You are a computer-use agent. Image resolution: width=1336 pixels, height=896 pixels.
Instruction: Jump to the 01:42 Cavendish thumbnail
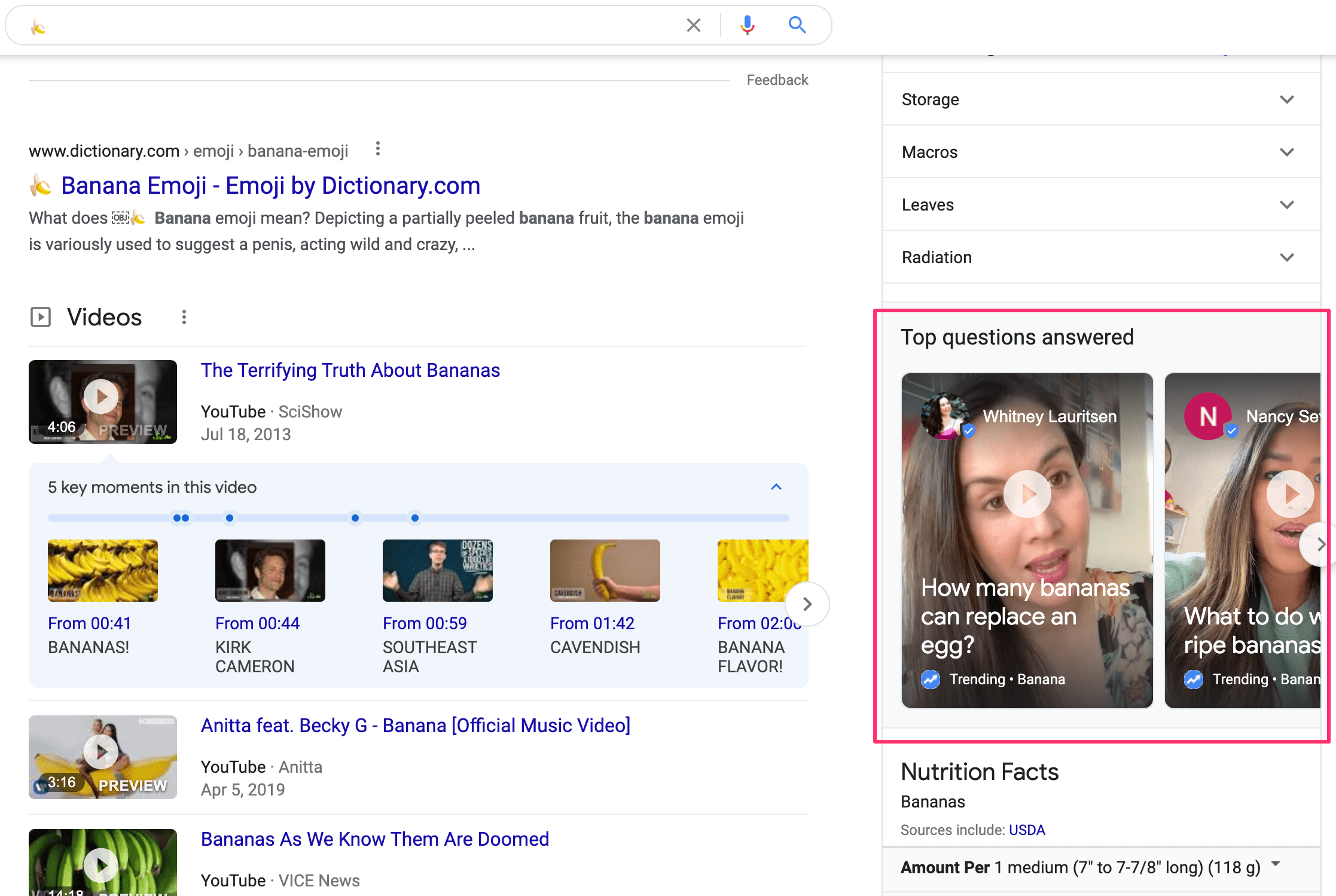[605, 571]
